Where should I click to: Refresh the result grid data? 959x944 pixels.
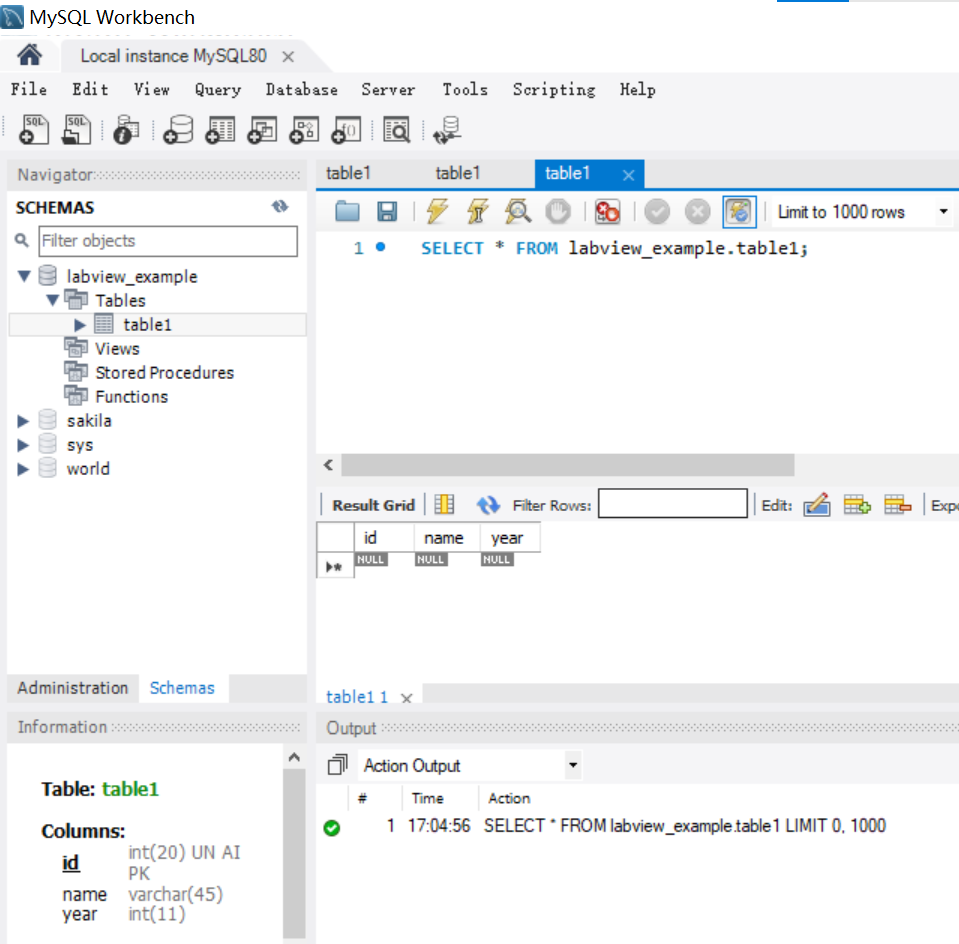pyautogui.click(x=487, y=505)
